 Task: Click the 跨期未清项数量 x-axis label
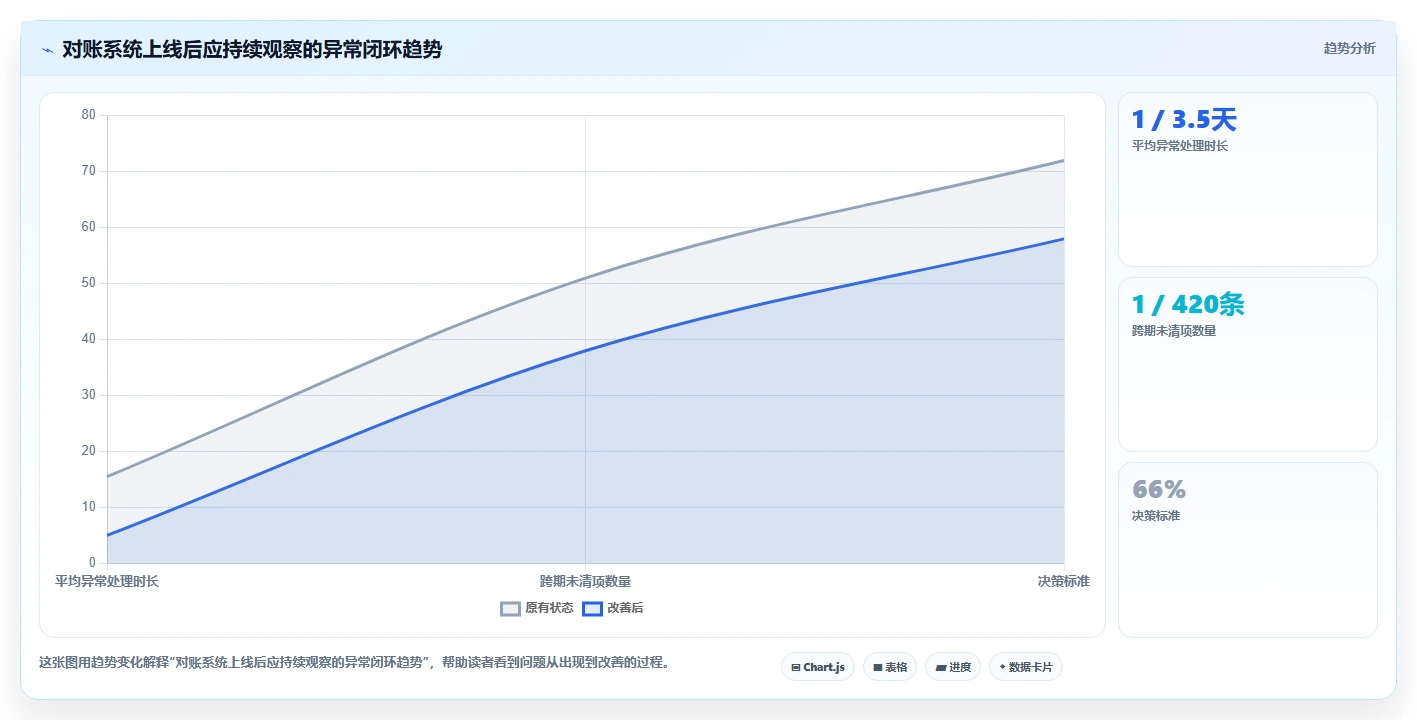[x=585, y=581]
